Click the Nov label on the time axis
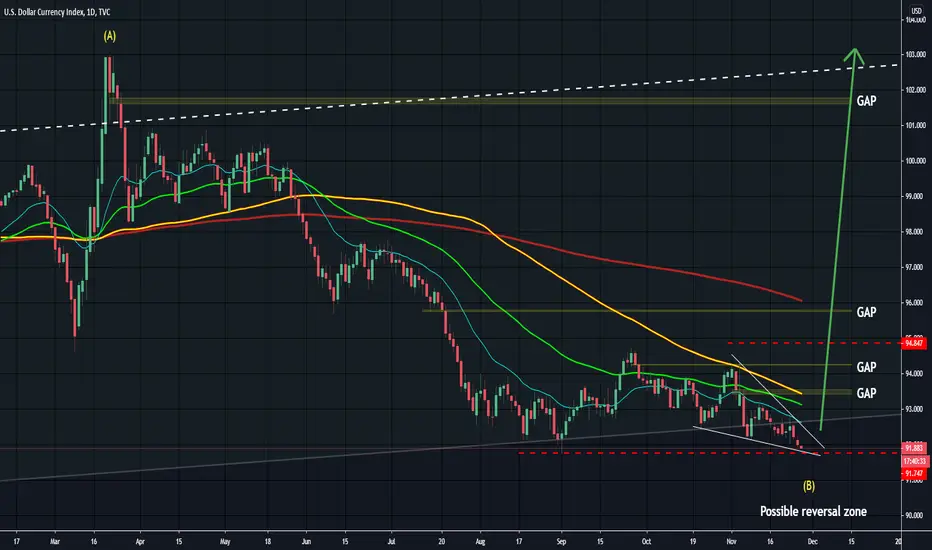This screenshot has width=932, height=550. point(731,542)
